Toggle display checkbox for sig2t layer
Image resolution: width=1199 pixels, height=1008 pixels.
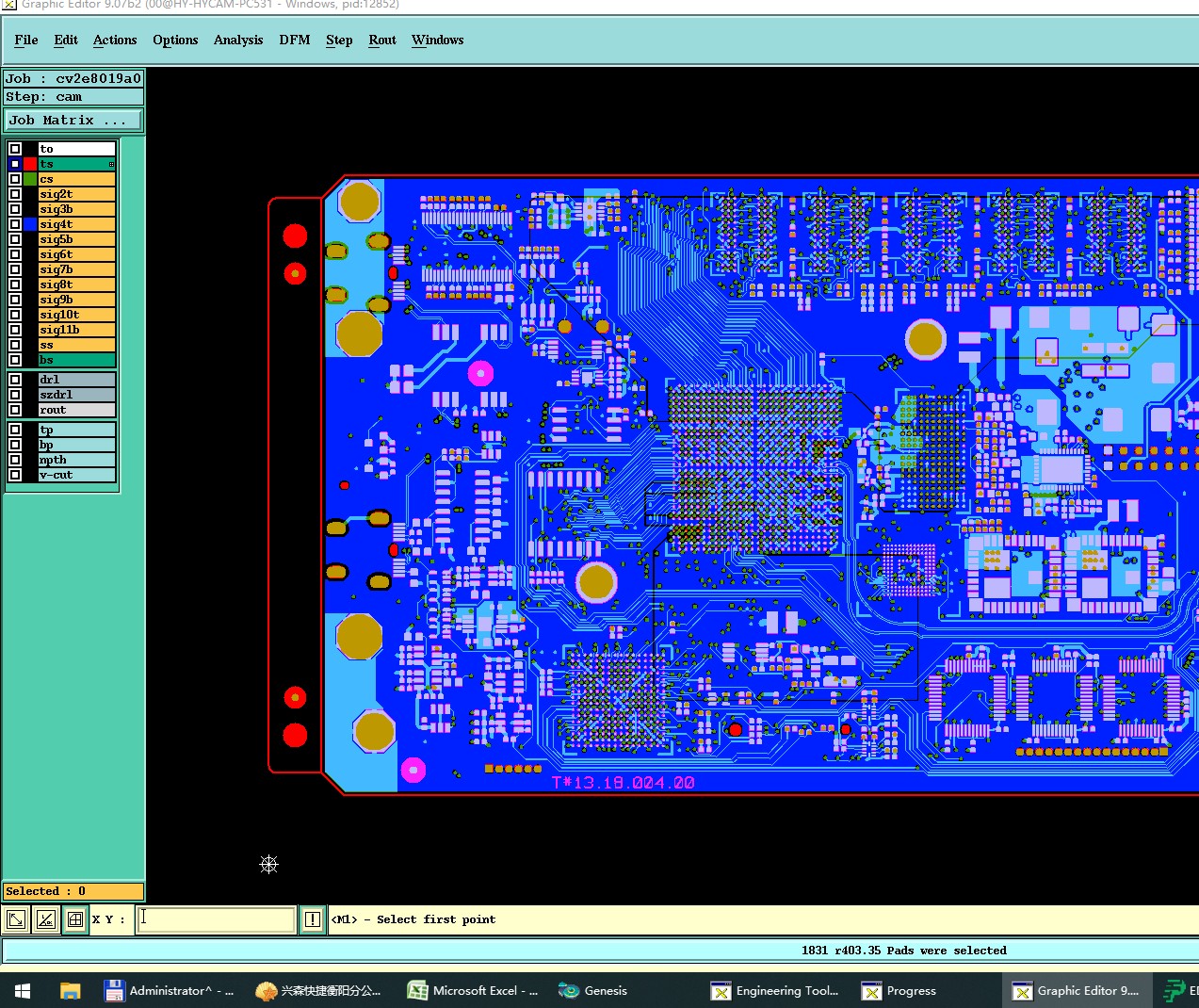[15, 194]
